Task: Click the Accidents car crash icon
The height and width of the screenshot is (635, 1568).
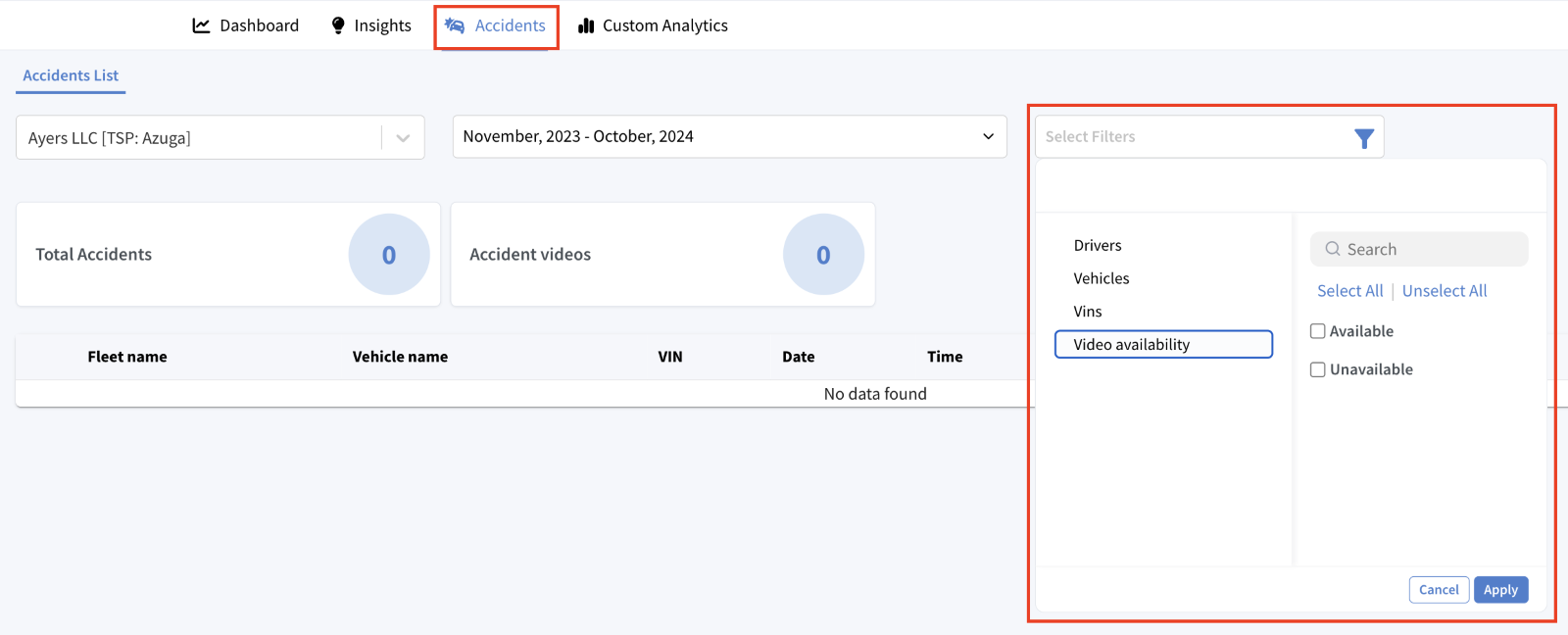Action: pos(455,25)
